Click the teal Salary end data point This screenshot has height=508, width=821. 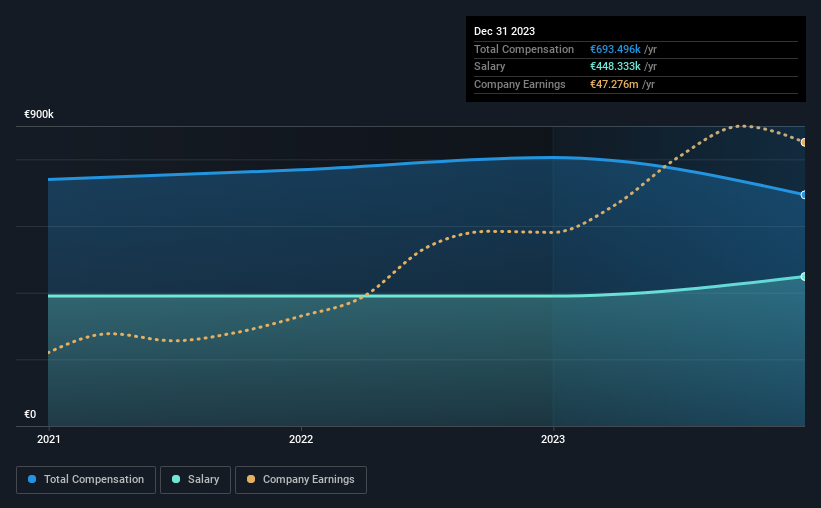tap(803, 277)
